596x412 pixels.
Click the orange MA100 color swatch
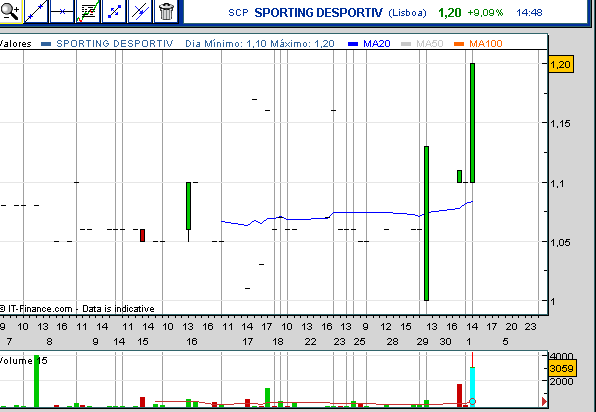[459, 44]
